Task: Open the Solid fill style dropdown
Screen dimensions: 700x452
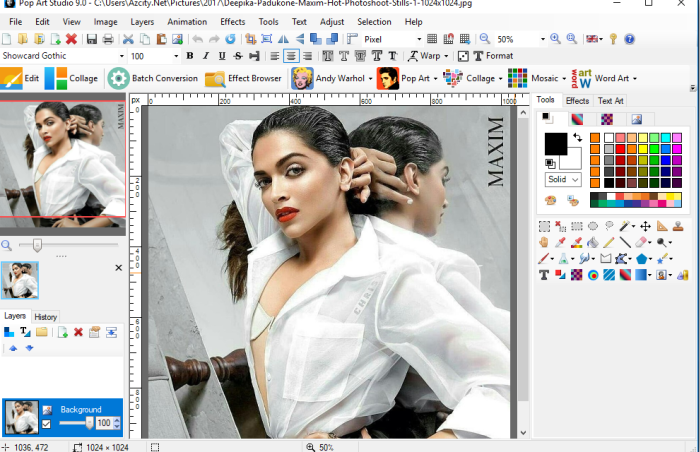Action: (563, 180)
